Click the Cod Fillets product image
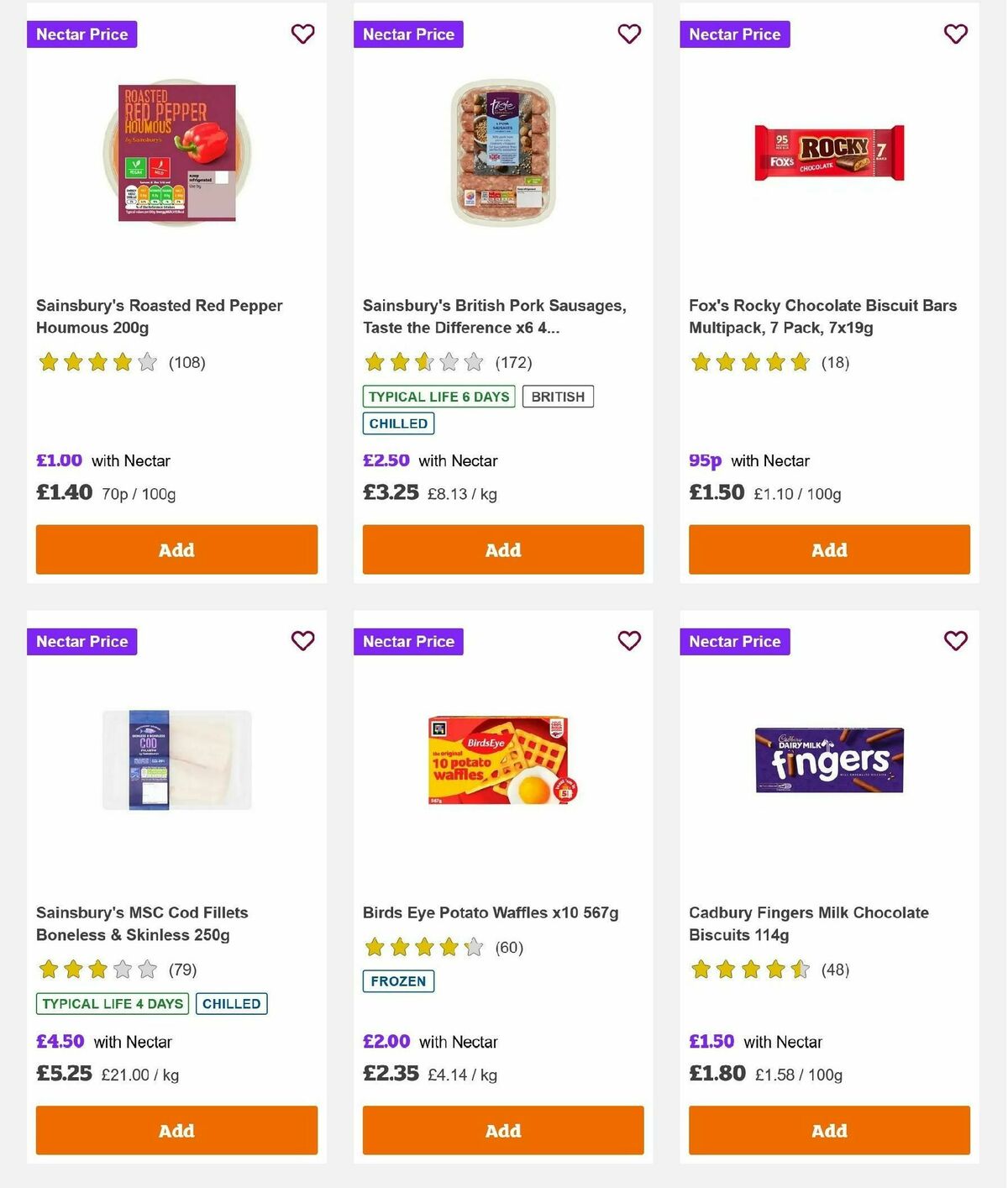The image size is (1008, 1188). (x=176, y=759)
